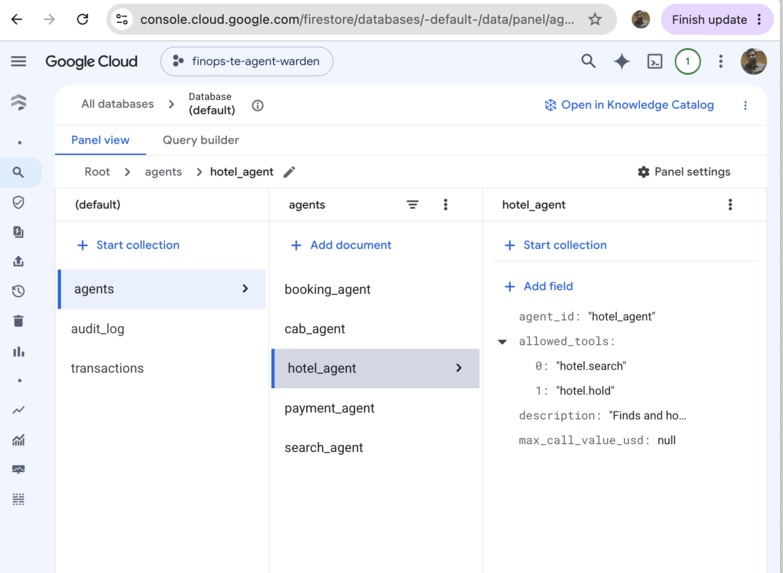Open the Cloud console search

tap(588, 61)
